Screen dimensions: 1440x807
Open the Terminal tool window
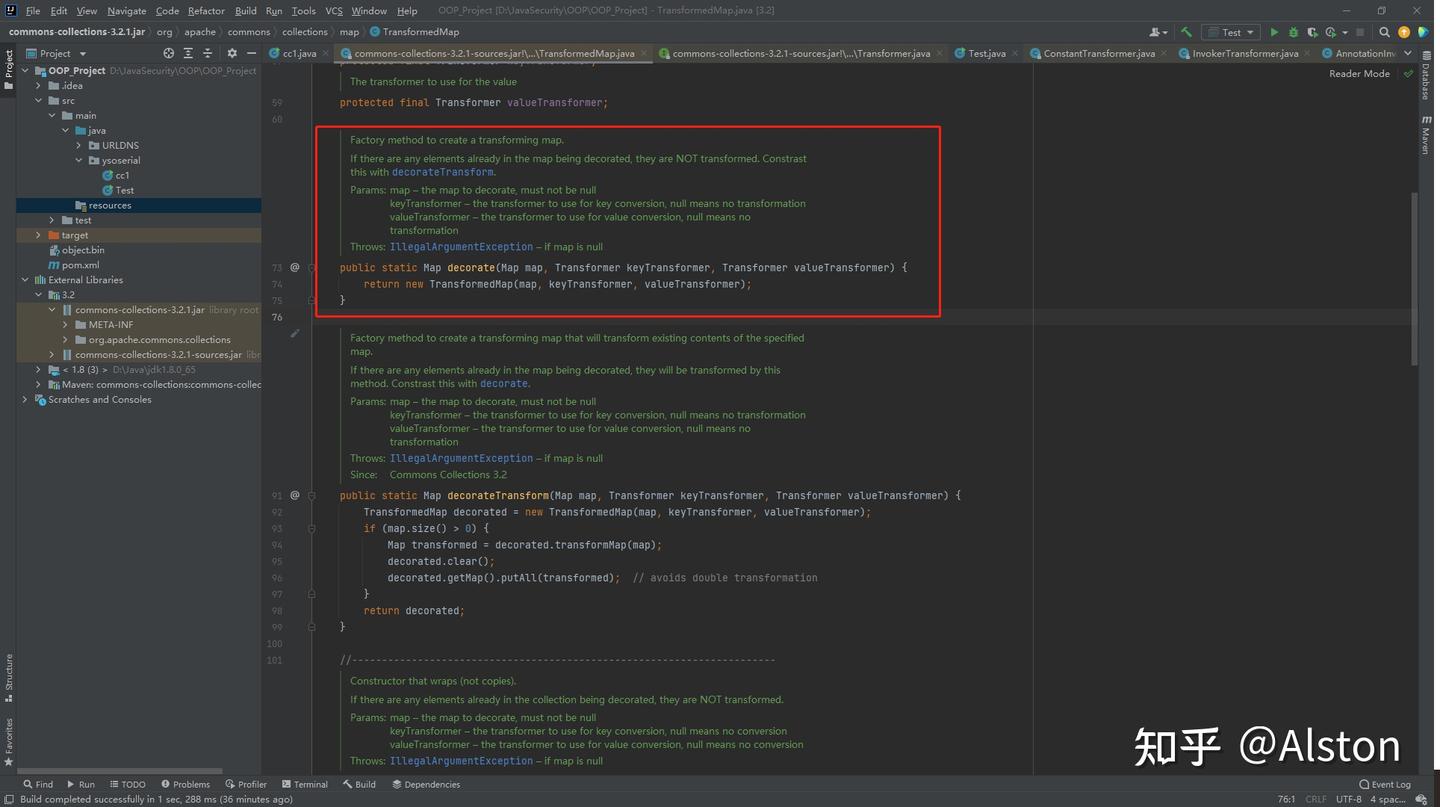pyautogui.click(x=305, y=785)
